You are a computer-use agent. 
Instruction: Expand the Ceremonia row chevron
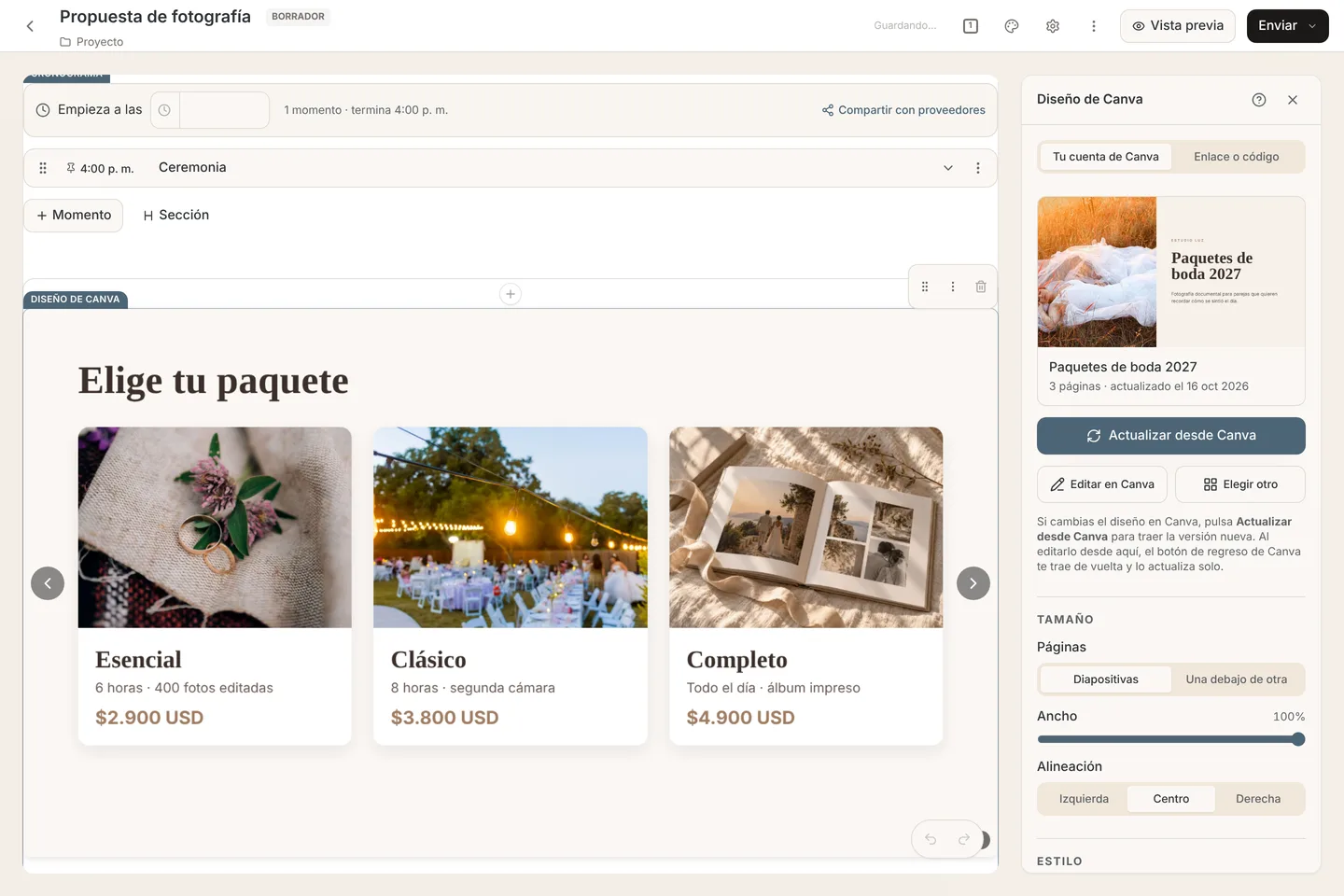pyautogui.click(x=948, y=168)
